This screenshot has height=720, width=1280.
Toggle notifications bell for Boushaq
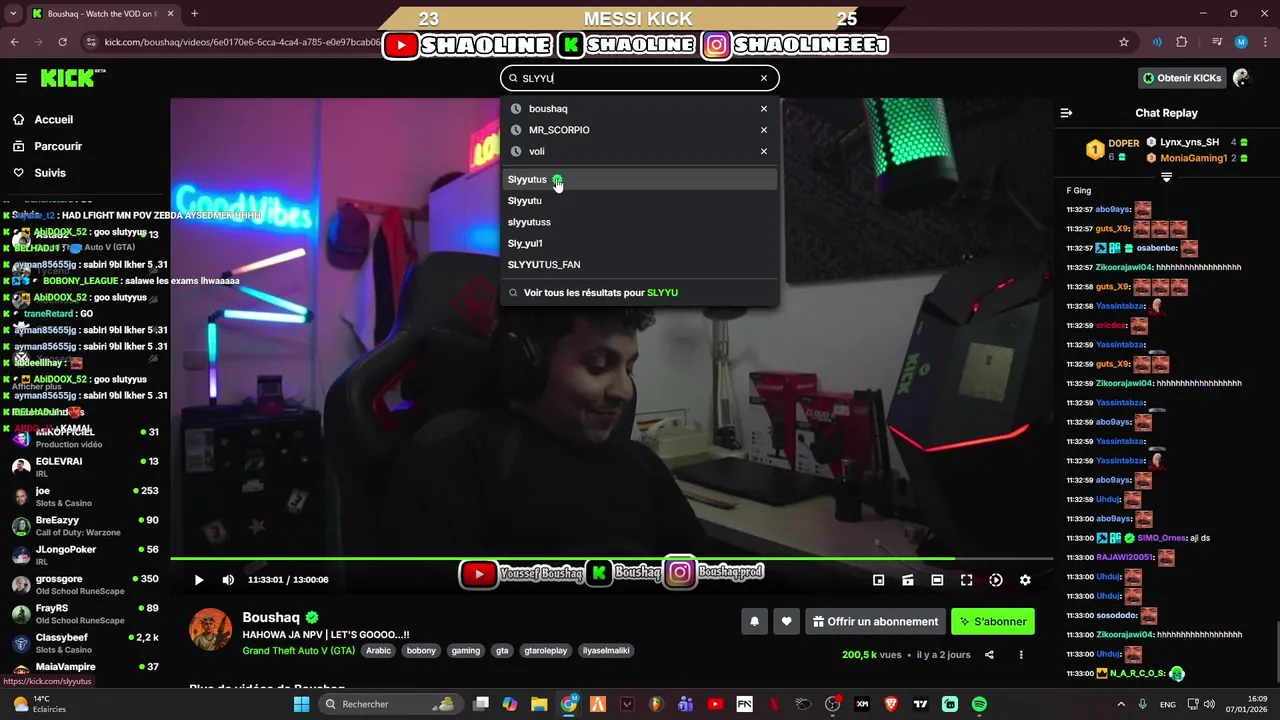(755, 621)
